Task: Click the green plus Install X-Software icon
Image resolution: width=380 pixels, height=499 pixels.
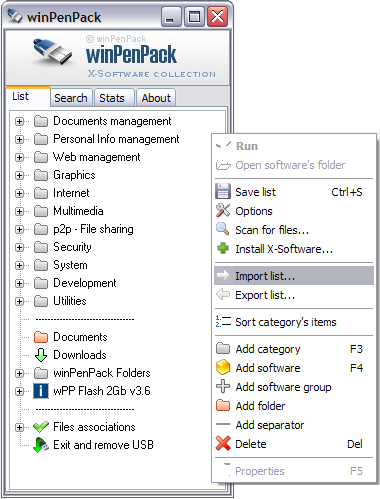Action: (x=223, y=248)
